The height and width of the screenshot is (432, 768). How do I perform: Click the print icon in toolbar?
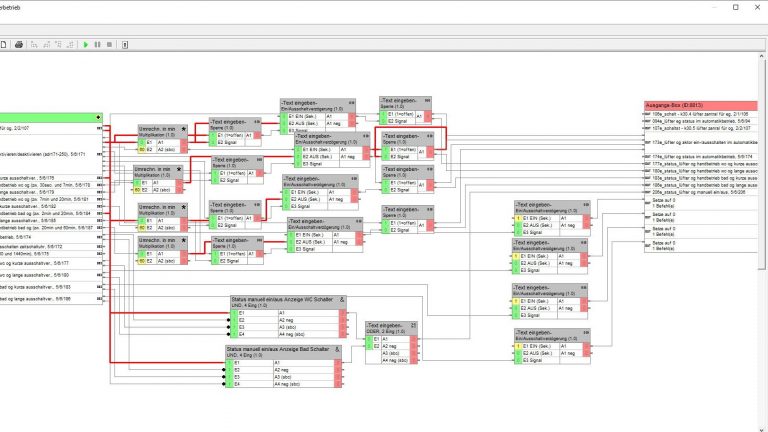click(18, 45)
